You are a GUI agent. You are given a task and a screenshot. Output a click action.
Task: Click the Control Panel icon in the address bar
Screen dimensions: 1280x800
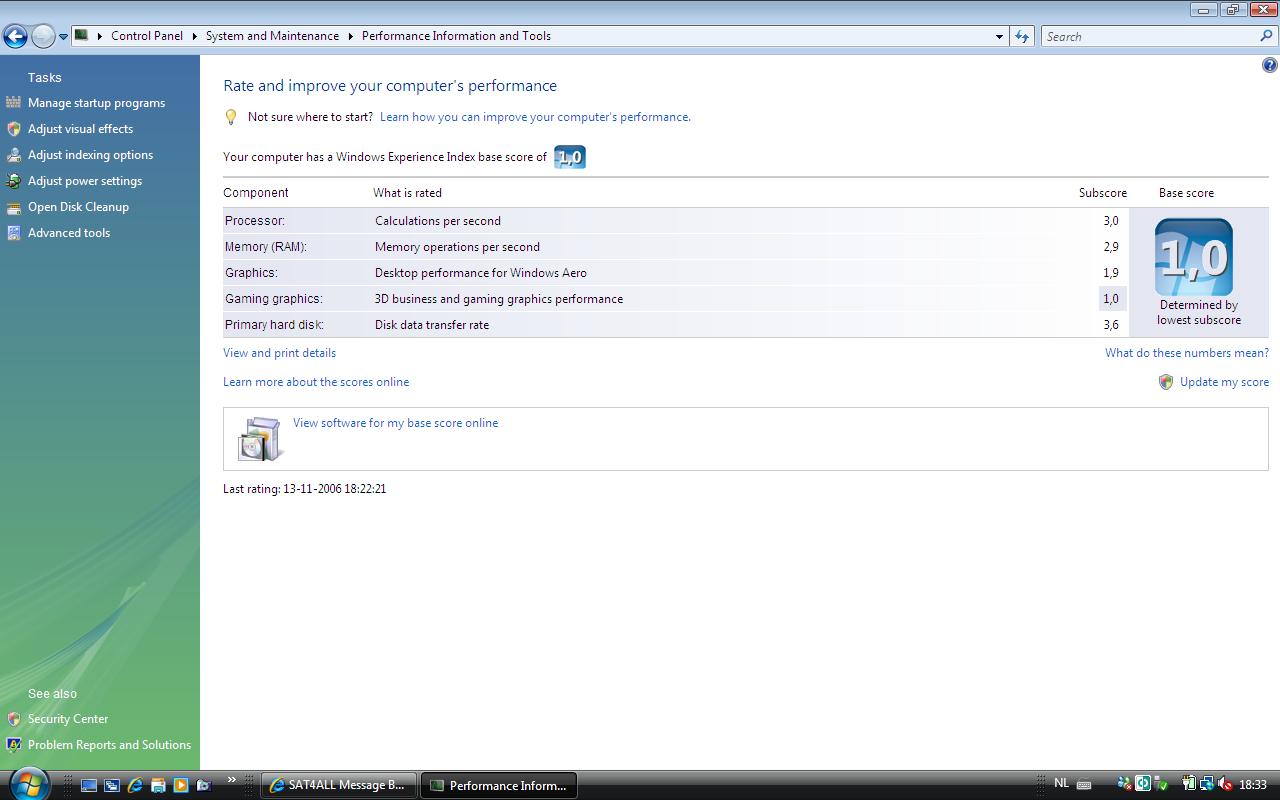pos(82,35)
